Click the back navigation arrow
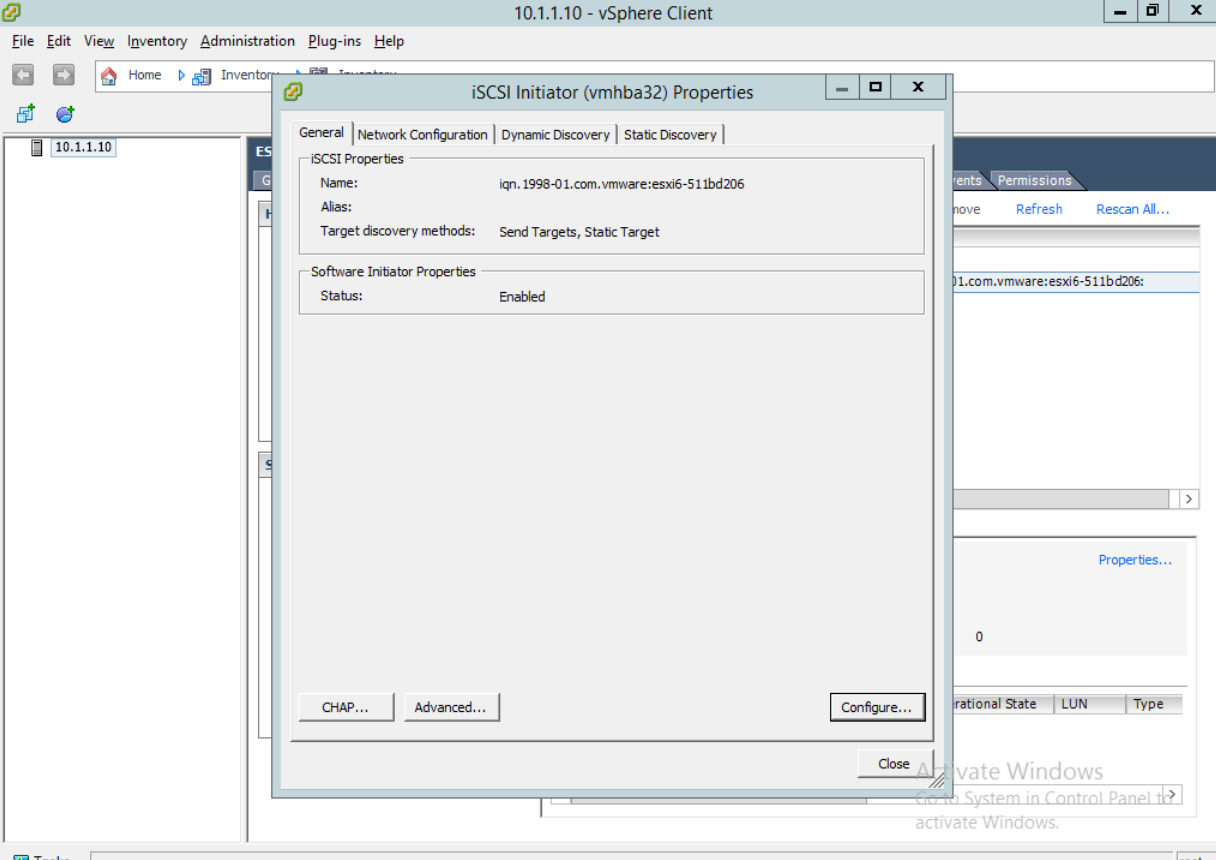This screenshot has width=1216, height=860. tap(22, 74)
